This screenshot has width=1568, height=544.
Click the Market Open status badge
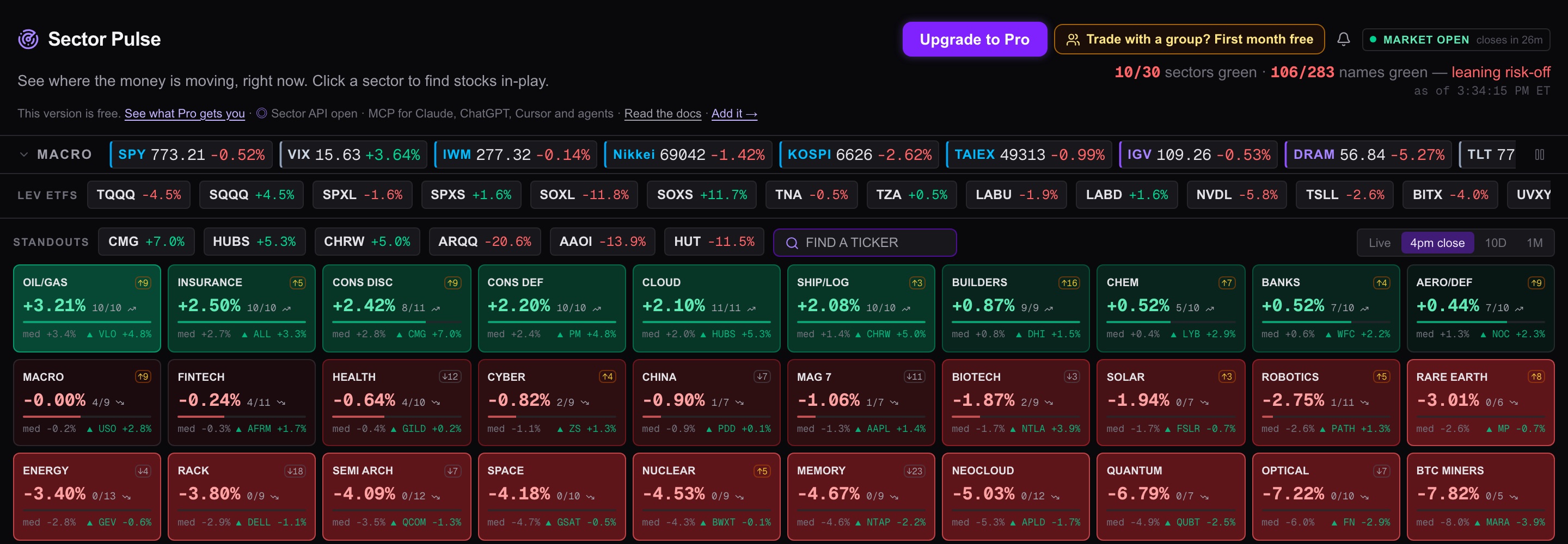[x=1456, y=40]
